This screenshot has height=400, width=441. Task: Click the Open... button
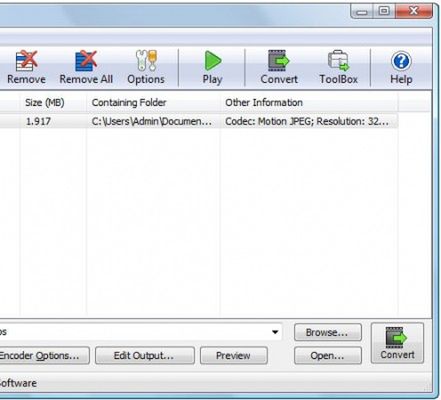[328, 356]
